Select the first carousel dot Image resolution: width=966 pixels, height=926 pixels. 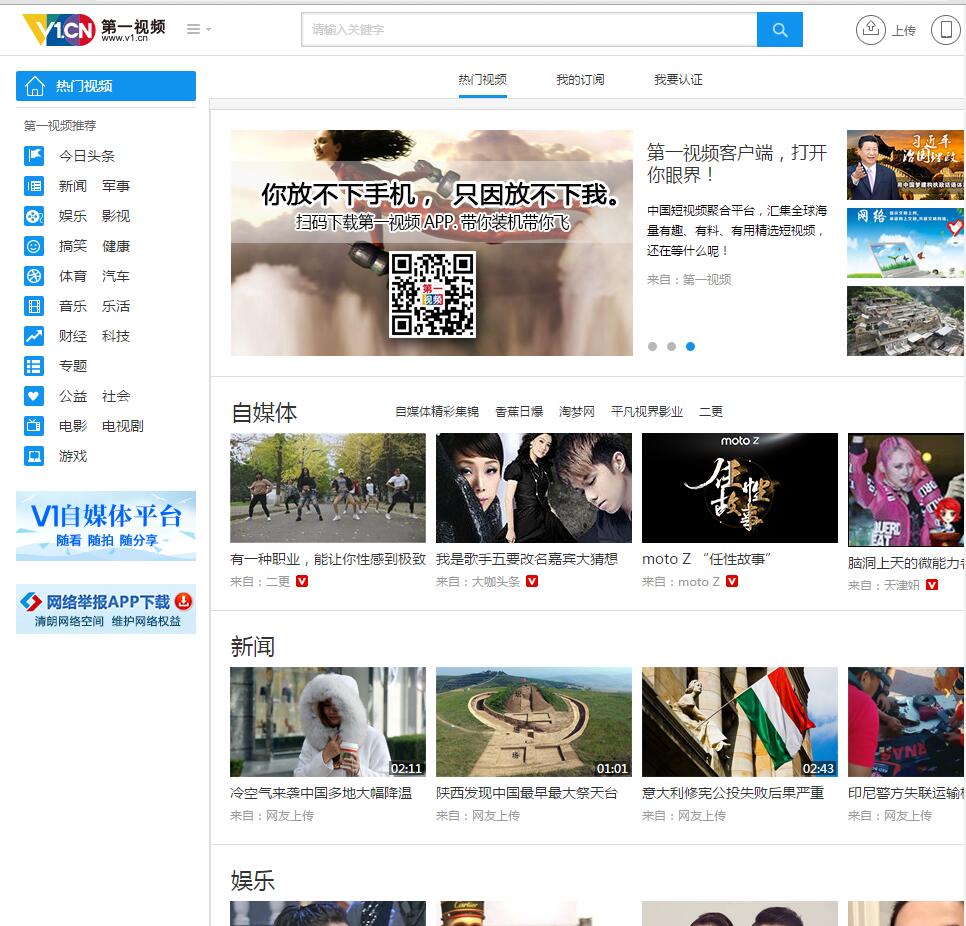652,346
